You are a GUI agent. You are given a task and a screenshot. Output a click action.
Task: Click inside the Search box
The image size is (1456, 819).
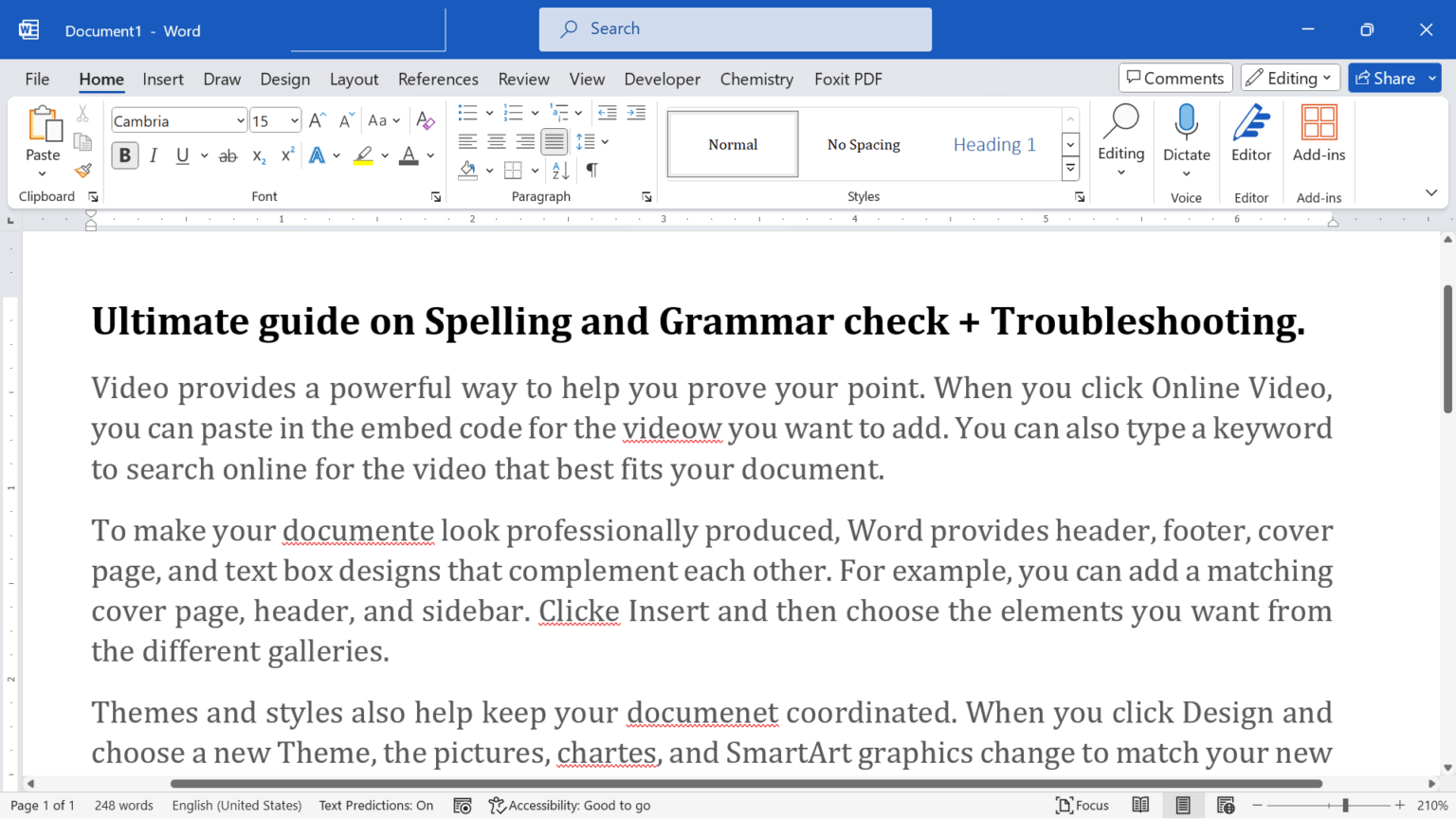pyautogui.click(x=735, y=29)
